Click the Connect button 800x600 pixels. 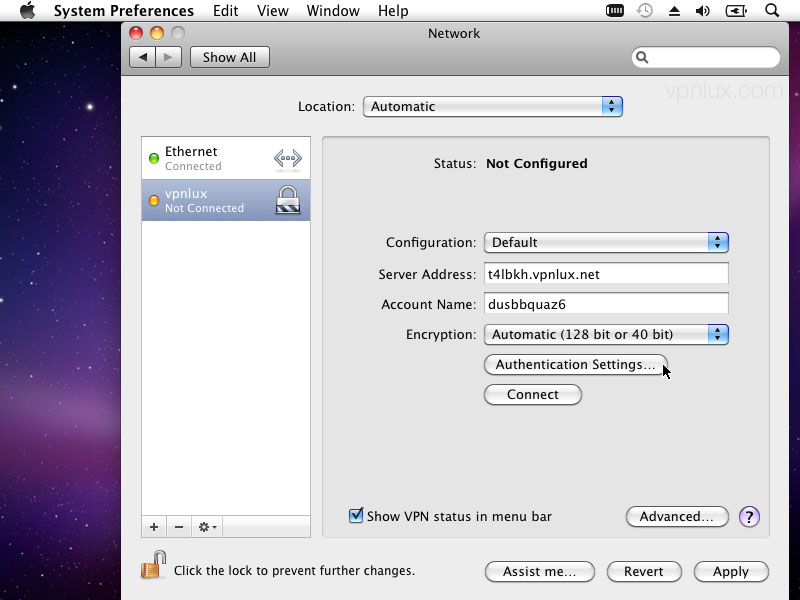pyautogui.click(x=533, y=394)
